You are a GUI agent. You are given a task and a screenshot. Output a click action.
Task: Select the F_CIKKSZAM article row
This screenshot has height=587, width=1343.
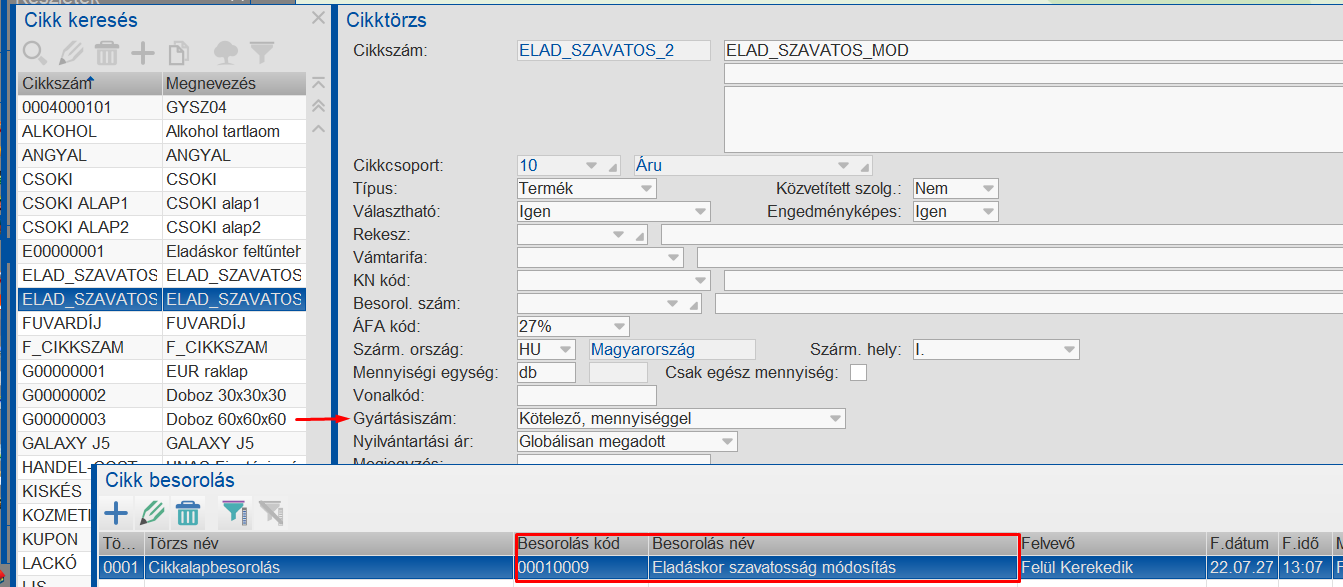pyautogui.click(x=162, y=347)
